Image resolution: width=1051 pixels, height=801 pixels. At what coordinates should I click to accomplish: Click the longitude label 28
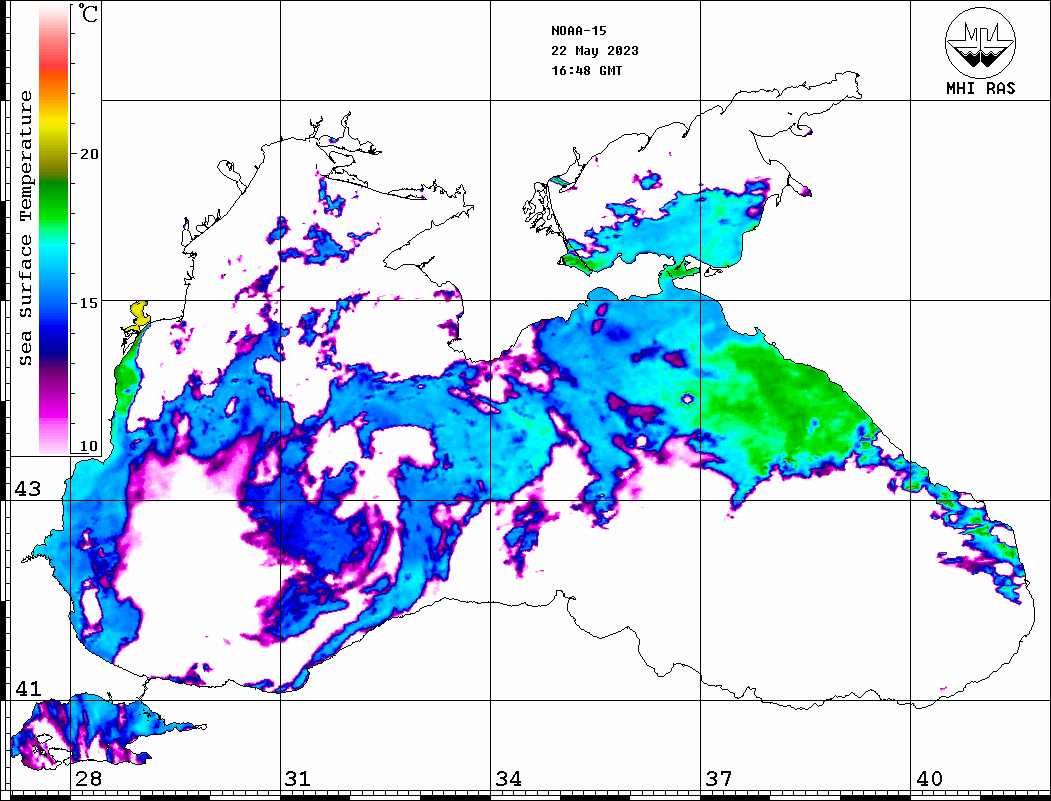pyautogui.click(x=88, y=778)
